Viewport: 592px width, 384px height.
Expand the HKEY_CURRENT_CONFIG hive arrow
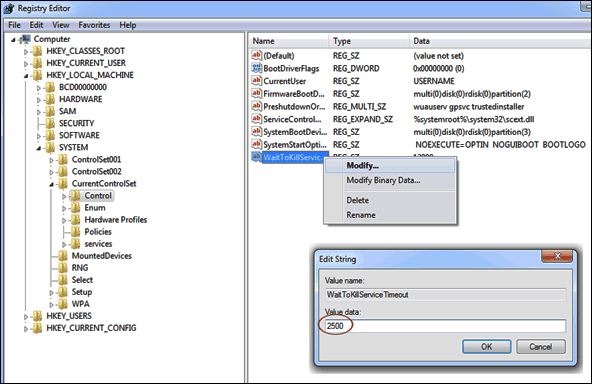26,329
